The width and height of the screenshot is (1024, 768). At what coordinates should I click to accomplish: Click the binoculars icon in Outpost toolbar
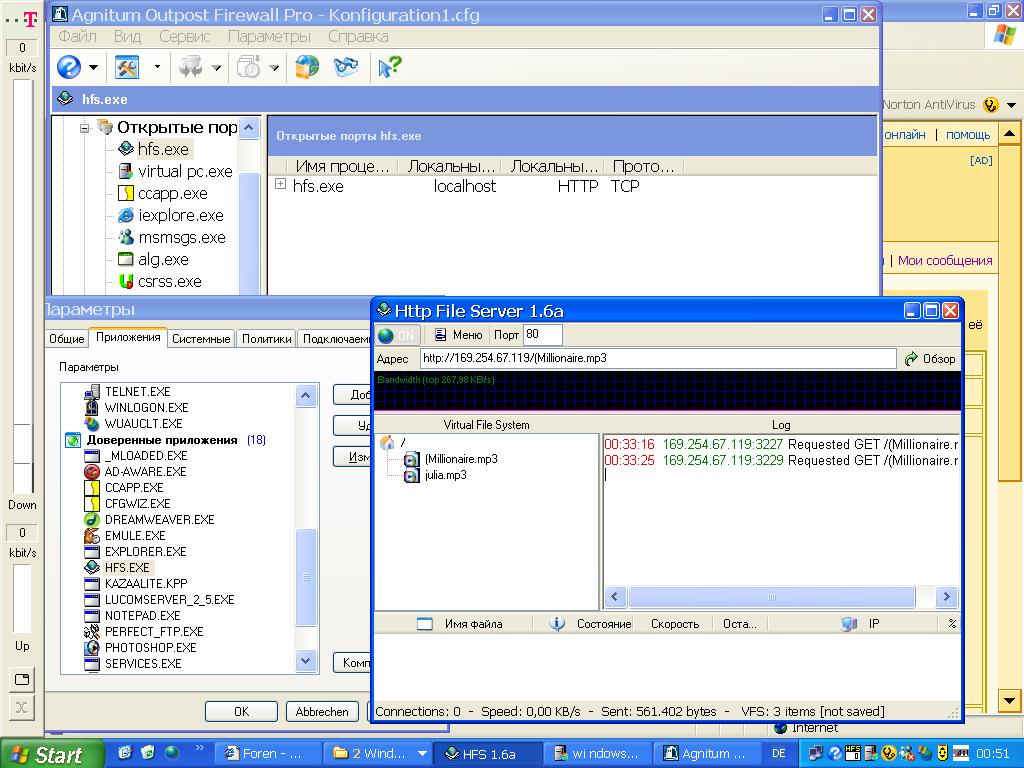coord(345,67)
